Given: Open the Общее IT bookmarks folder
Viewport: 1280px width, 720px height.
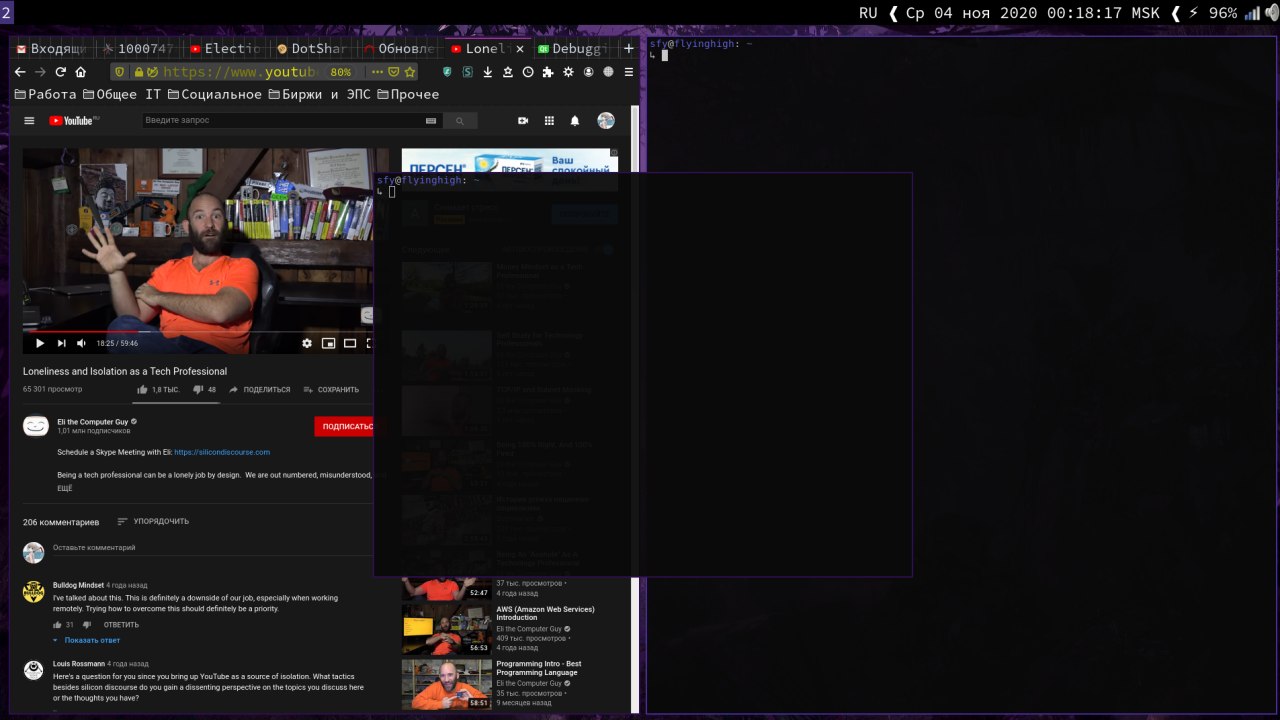Looking at the screenshot, I should (x=122, y=94).
